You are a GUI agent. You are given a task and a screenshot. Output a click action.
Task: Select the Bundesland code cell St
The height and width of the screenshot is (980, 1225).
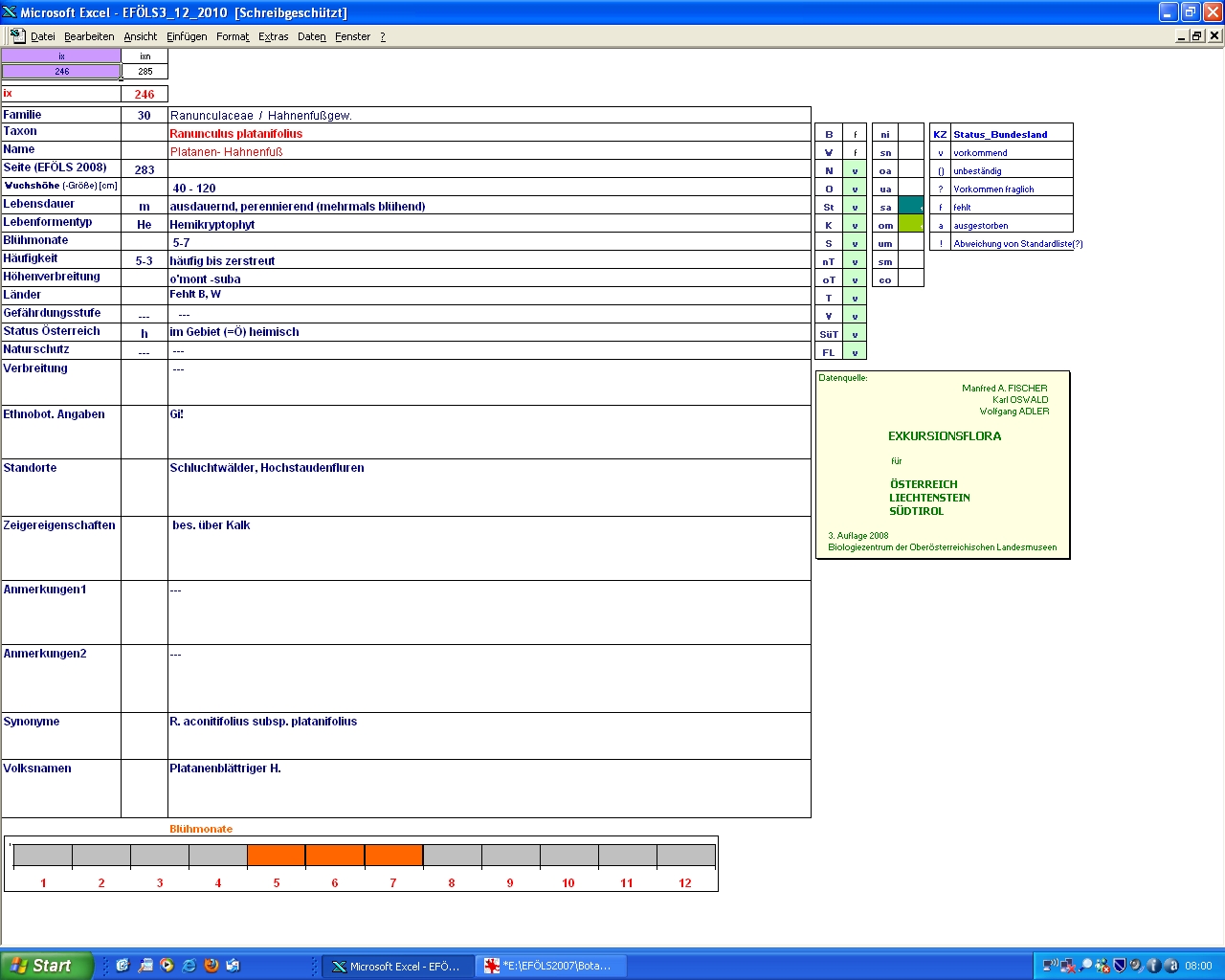click(829, 207)
